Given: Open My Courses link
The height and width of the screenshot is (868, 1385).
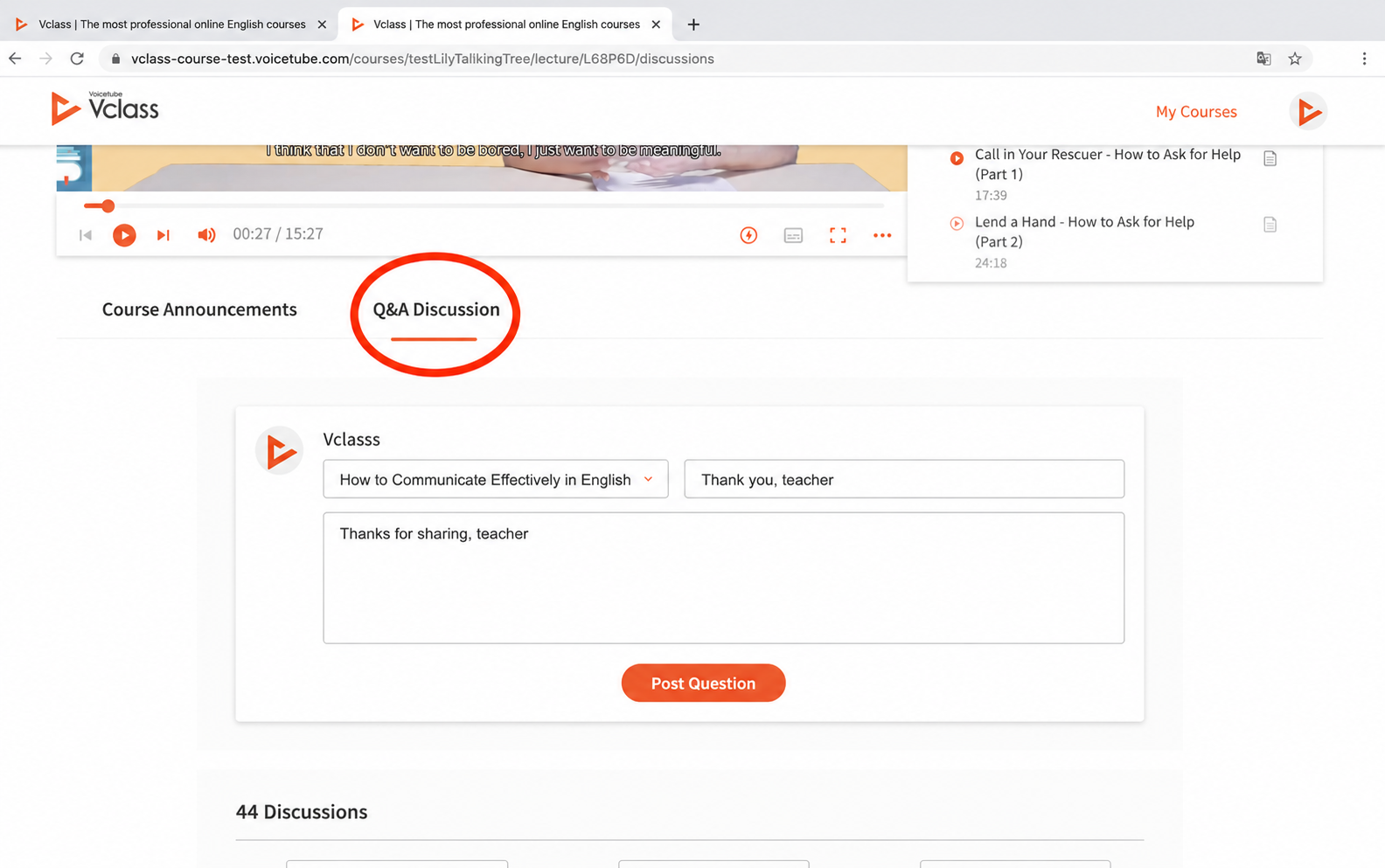Looking at the screenshot, I should point(1196,112).
